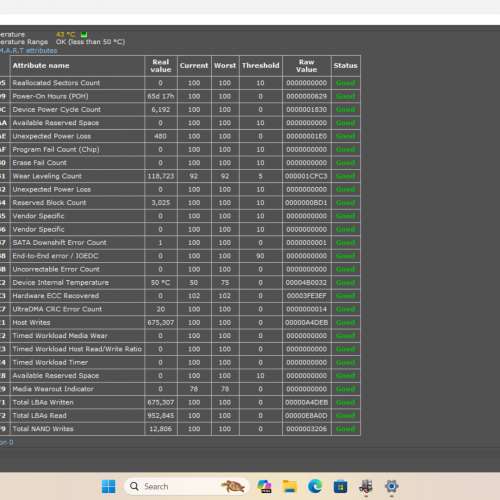Click the Raw Value column header
Viewport: 500px width, 500px height.
307,66
